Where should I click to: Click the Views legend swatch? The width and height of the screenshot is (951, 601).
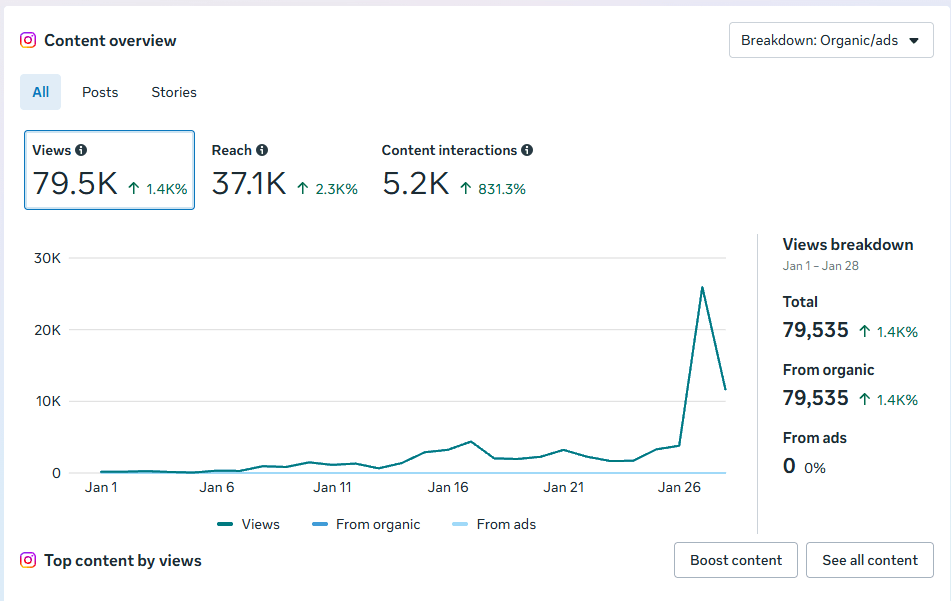(225, 524)
